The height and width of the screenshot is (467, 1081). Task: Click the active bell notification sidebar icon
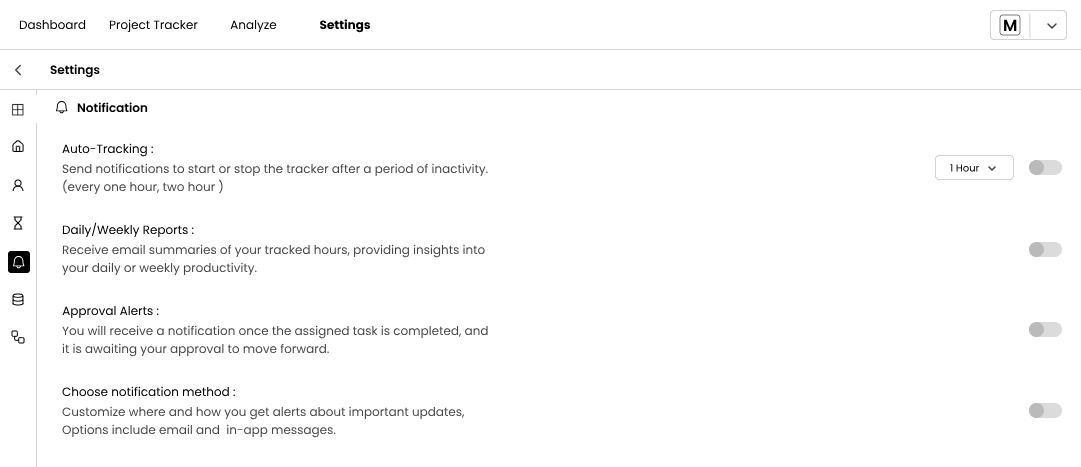[x=18, y=262]
